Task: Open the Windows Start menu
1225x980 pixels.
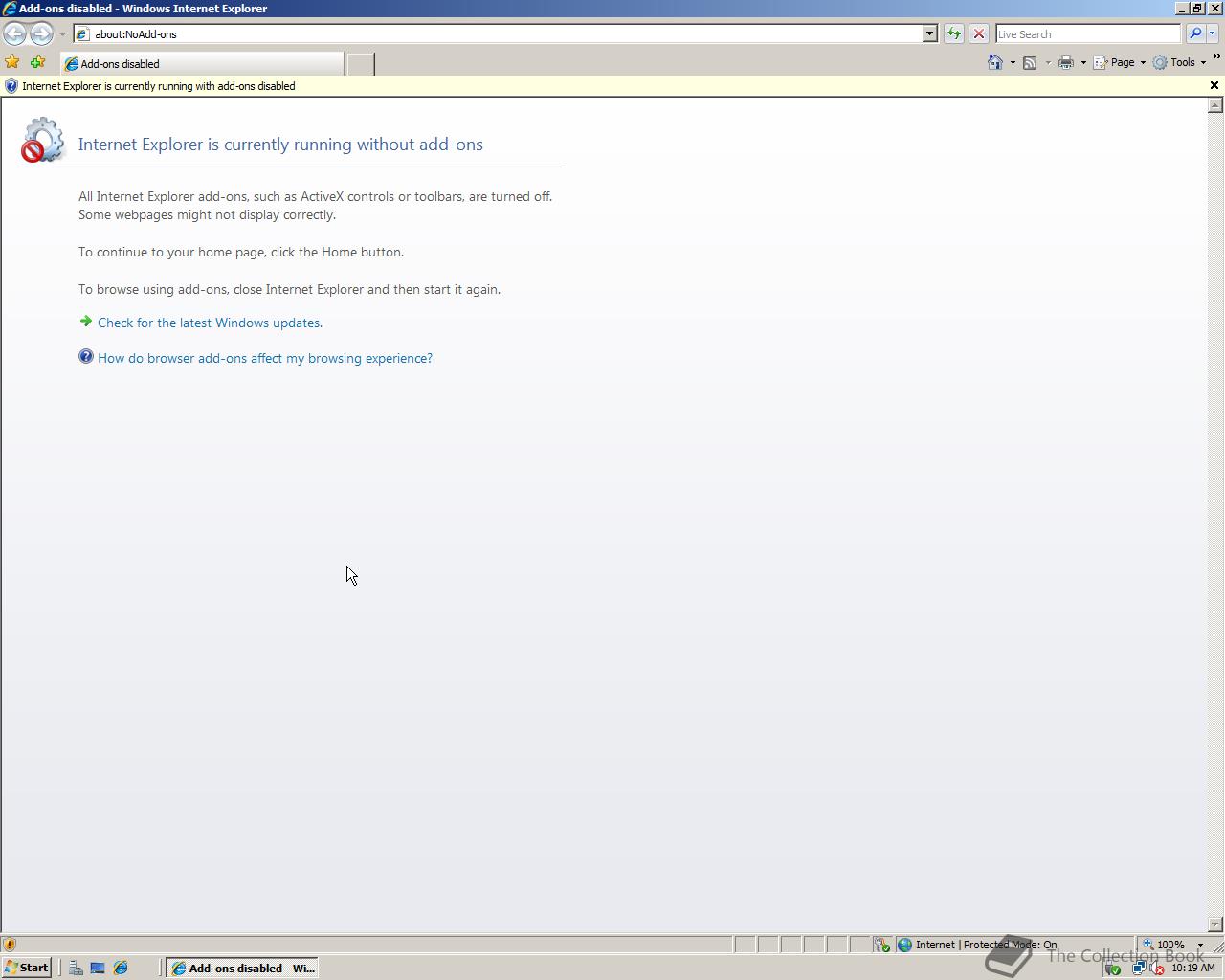Action: pos(27,968)
